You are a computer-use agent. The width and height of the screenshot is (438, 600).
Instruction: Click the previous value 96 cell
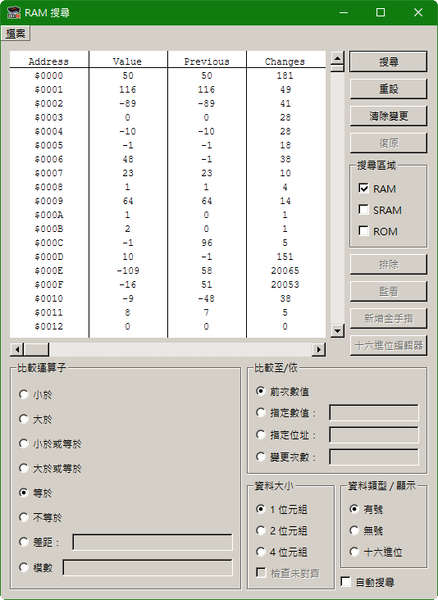[207, 243]
